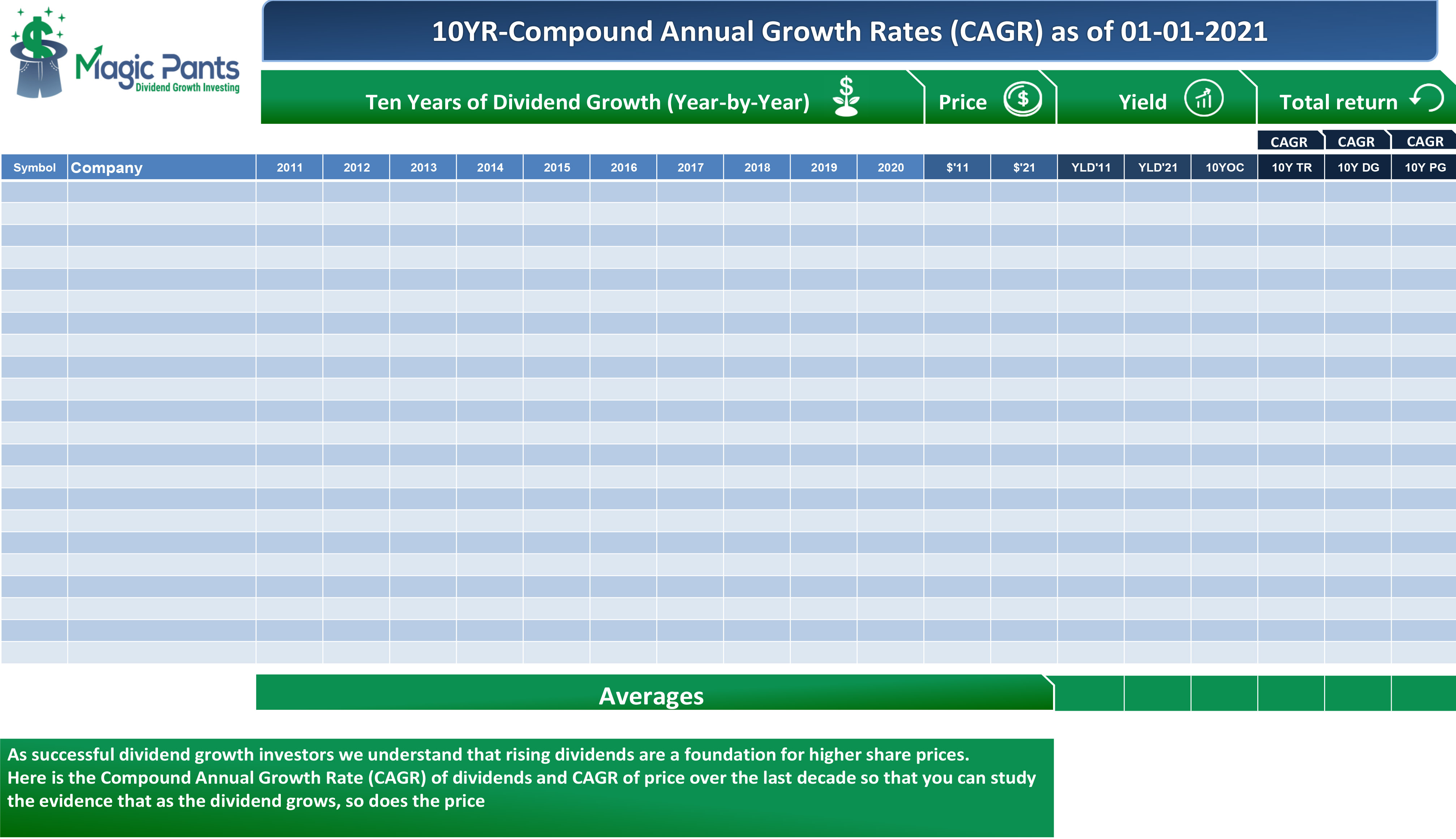Select the Company column header
1456x839 pixels.
(162, 168)
